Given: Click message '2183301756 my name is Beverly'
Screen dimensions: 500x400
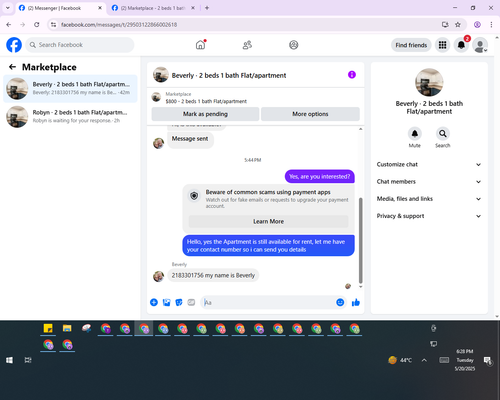Looking at the screenshot, I should 213,275.
